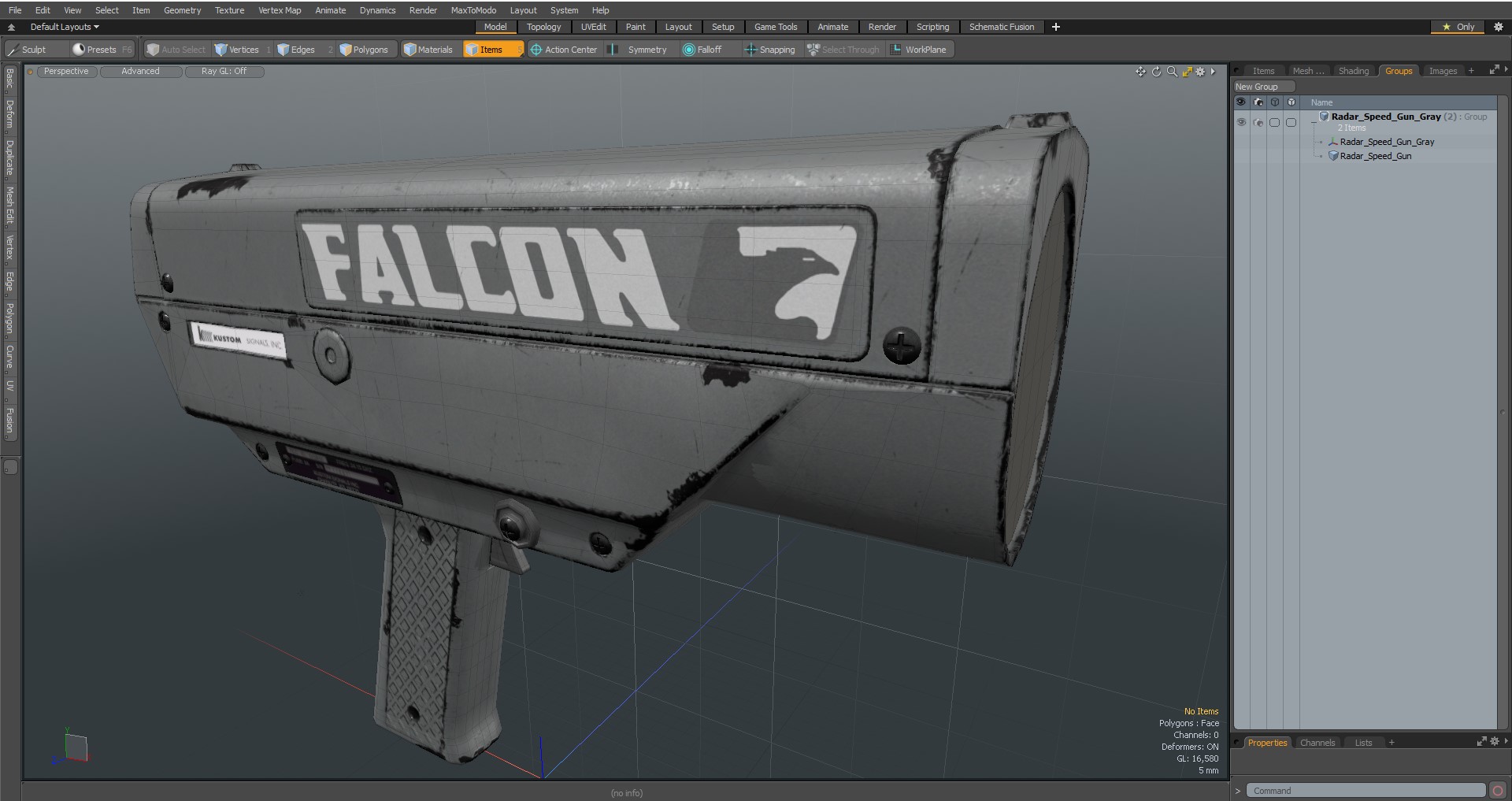Screen dimensions: 1512x801
Task: Click in the Command input field
Action: pyautogui.click(x=1366, y=791)
